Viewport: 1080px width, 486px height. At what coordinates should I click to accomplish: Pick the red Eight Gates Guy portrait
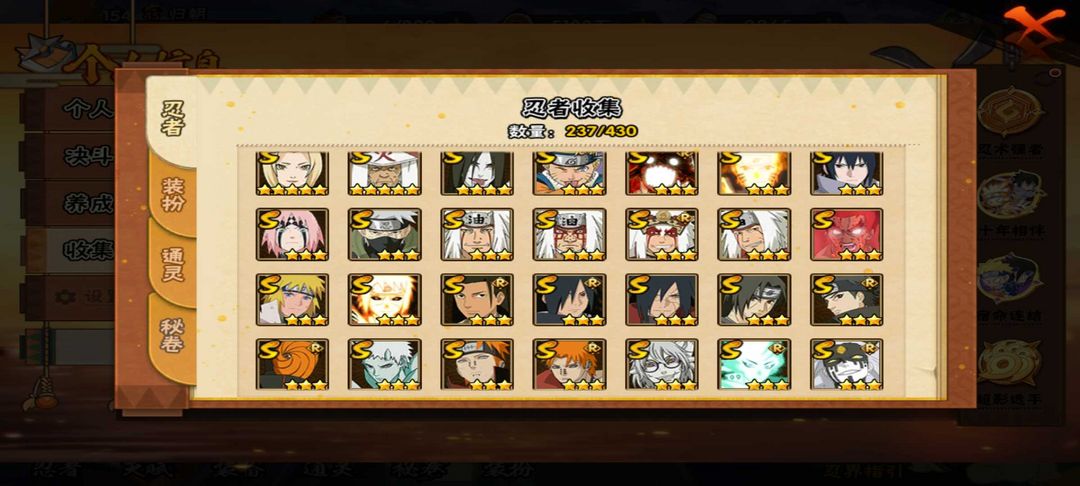pos(846,234)
